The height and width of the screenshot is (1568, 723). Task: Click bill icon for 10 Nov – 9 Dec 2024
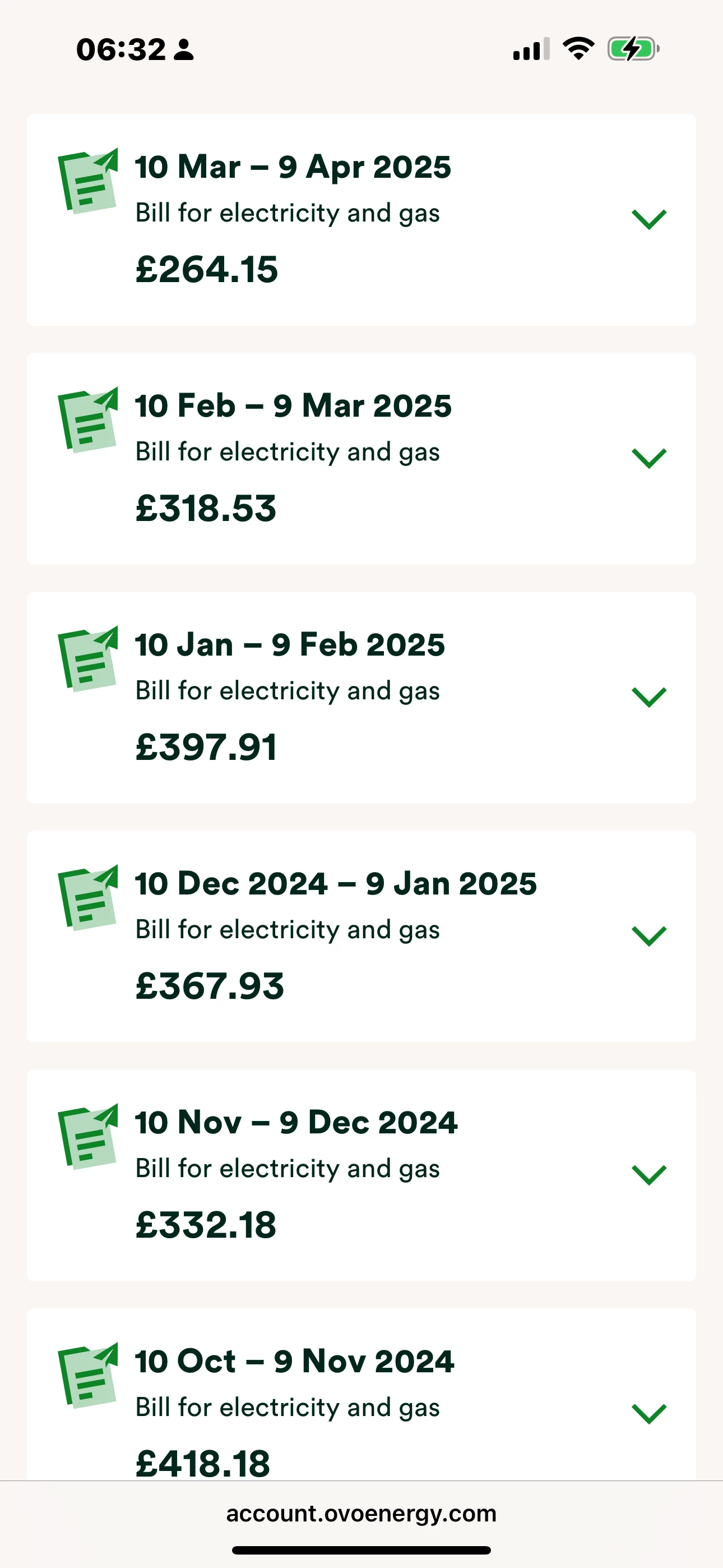pyautogui.click(x=87, y=1137)
